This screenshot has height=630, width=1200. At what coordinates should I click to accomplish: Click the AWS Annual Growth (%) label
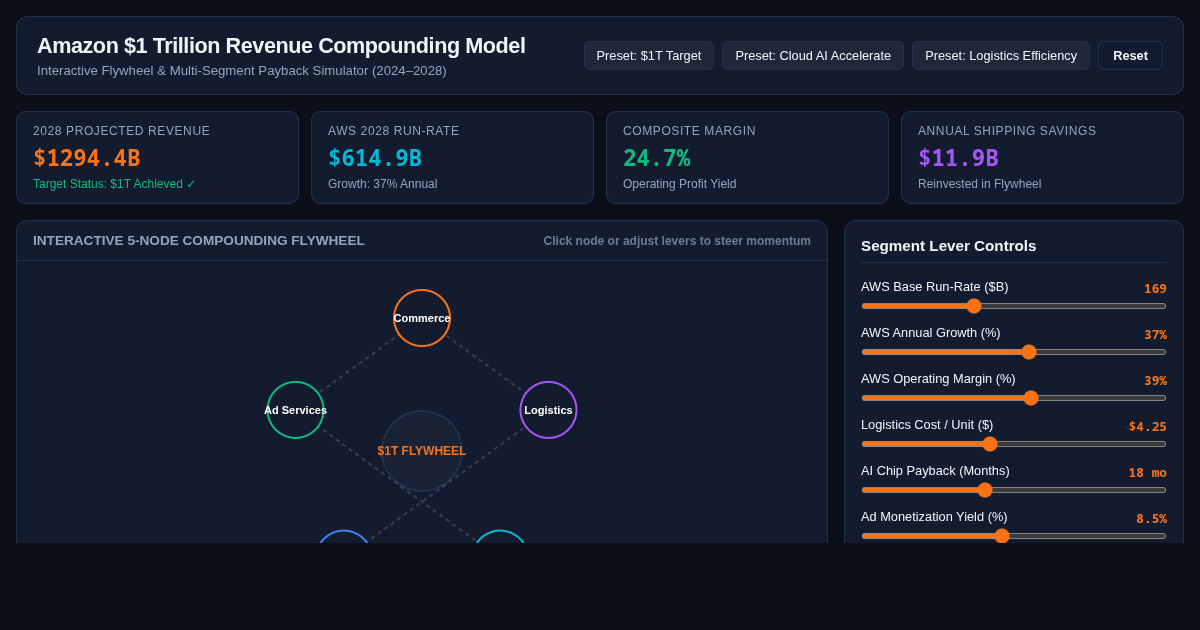pos(930,333)
